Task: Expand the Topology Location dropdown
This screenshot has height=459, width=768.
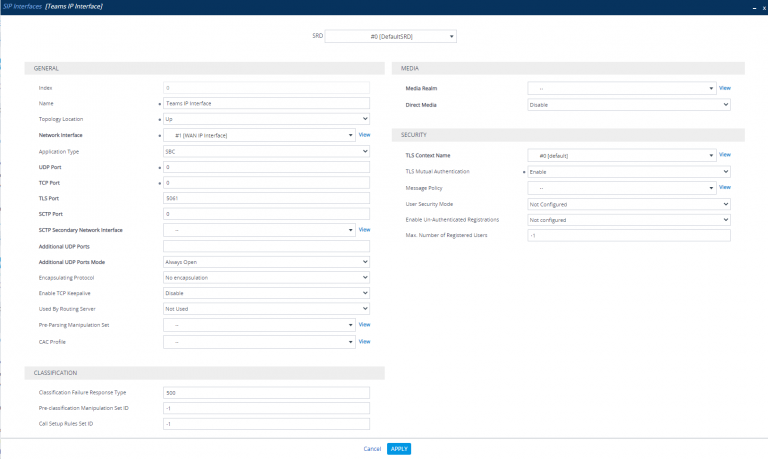Action: click(x=266, y=119)
